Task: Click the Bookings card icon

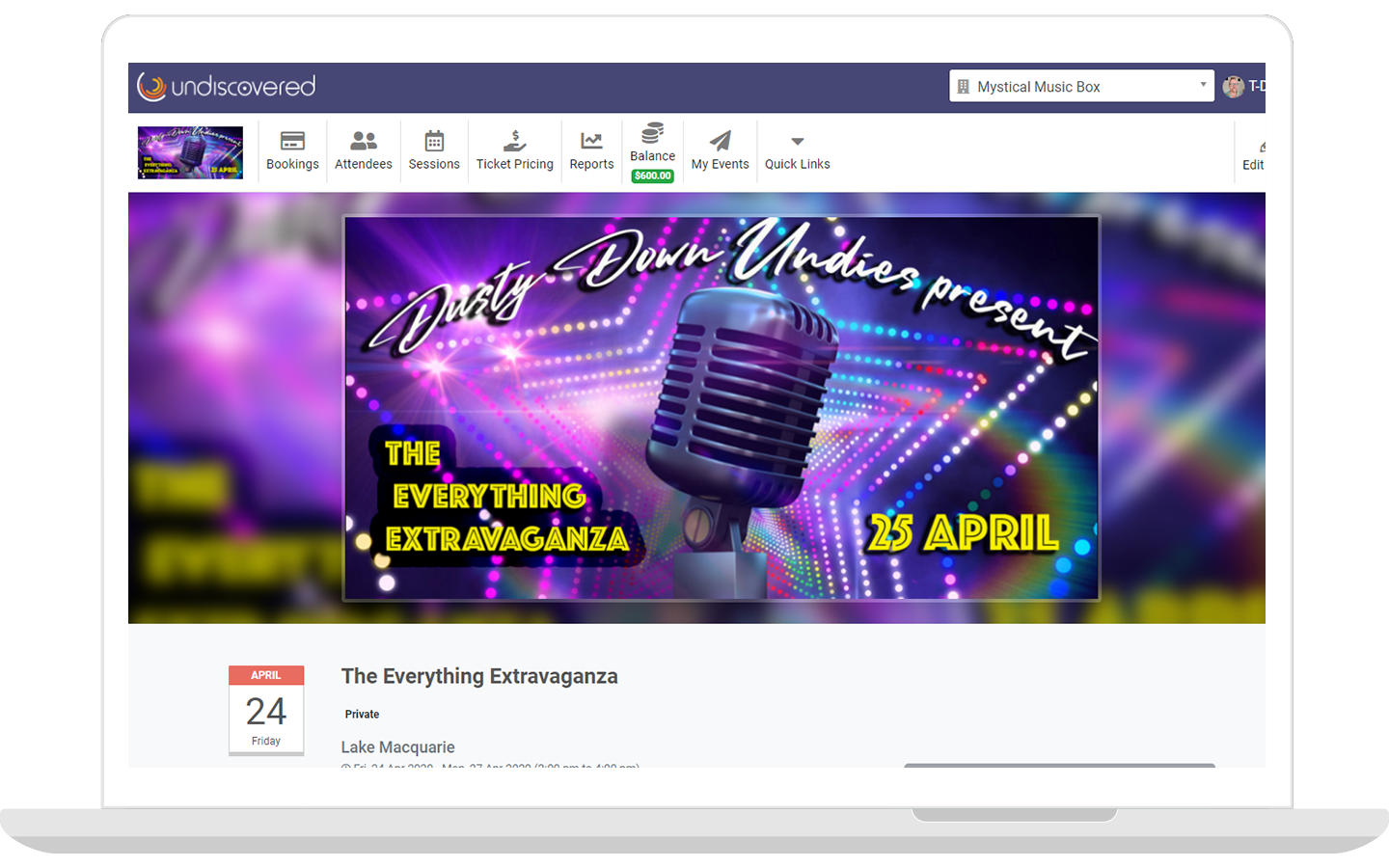Action: coord(292,141)
